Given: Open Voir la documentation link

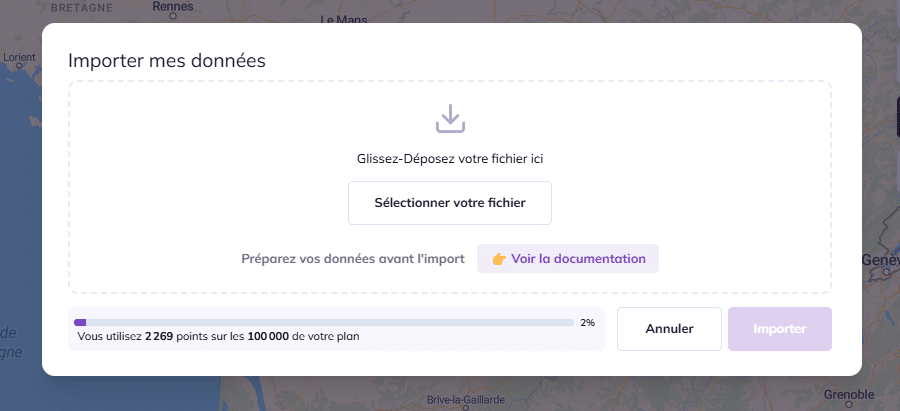Looking at the screenshot, I should [x=568, y=258].
